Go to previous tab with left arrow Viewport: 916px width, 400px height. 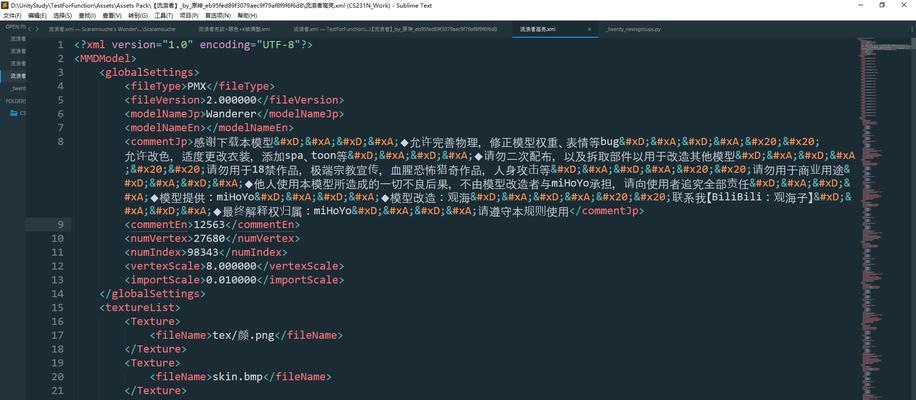(31, 29)
